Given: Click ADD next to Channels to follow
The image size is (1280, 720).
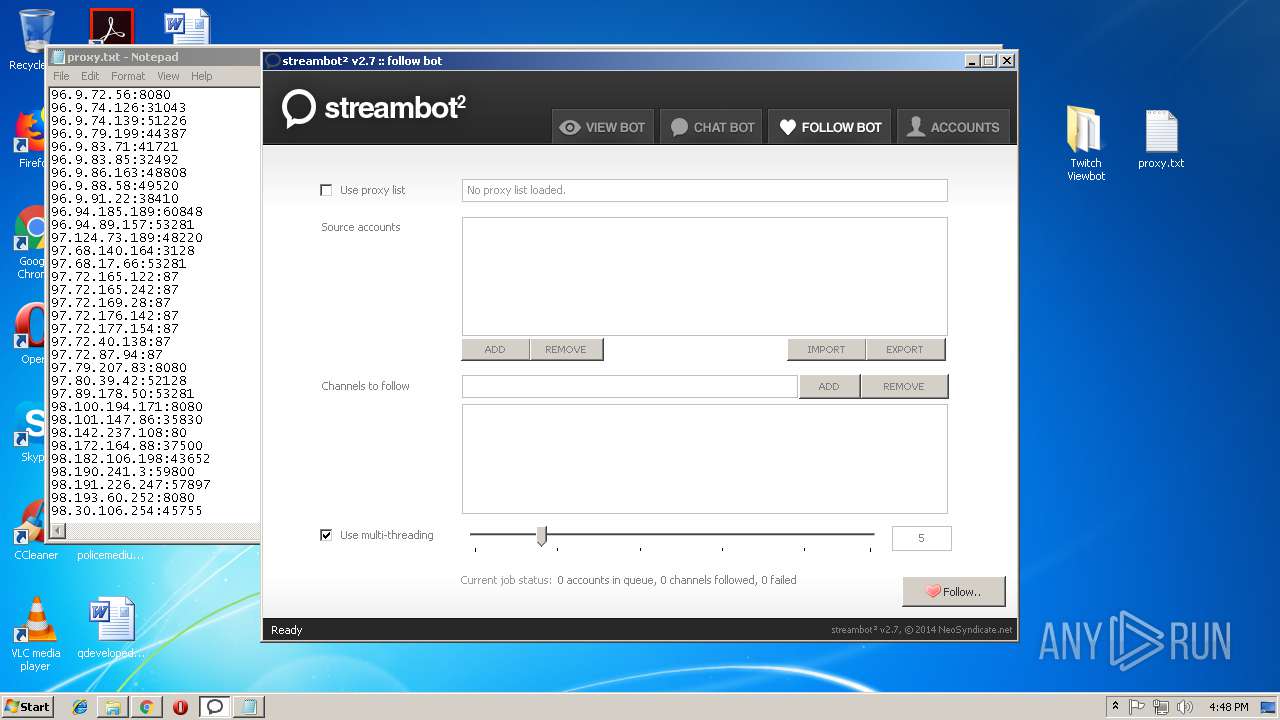Looking at the screenshot, I should coord(829,386).
